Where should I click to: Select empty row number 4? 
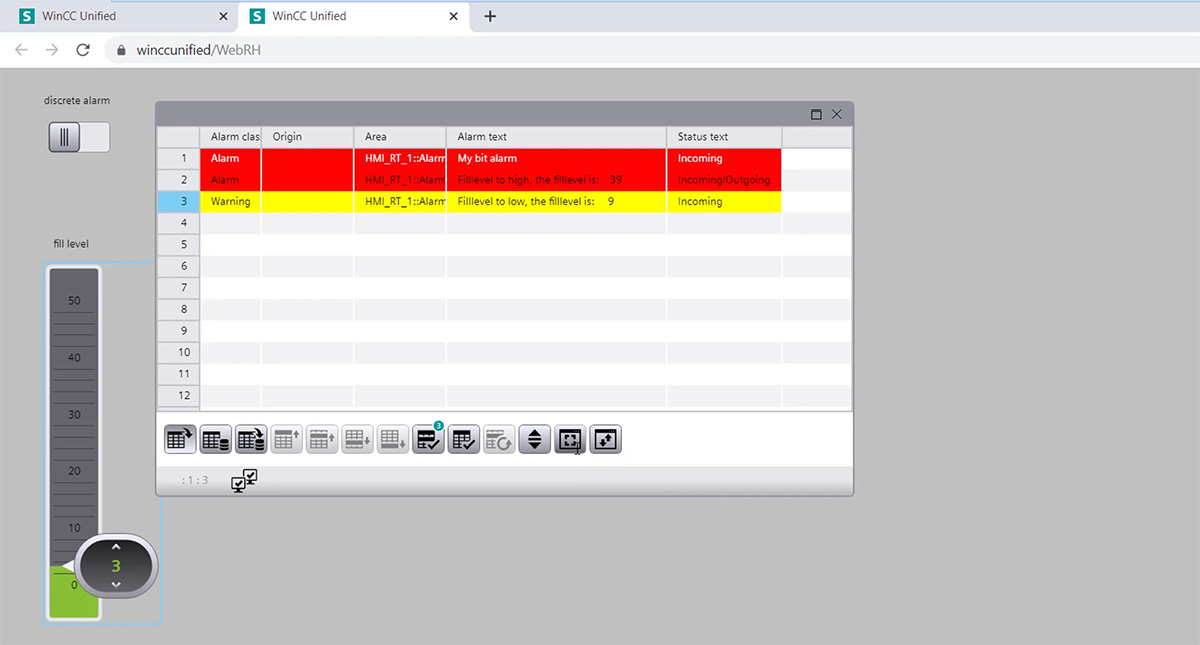pos(178,223)
